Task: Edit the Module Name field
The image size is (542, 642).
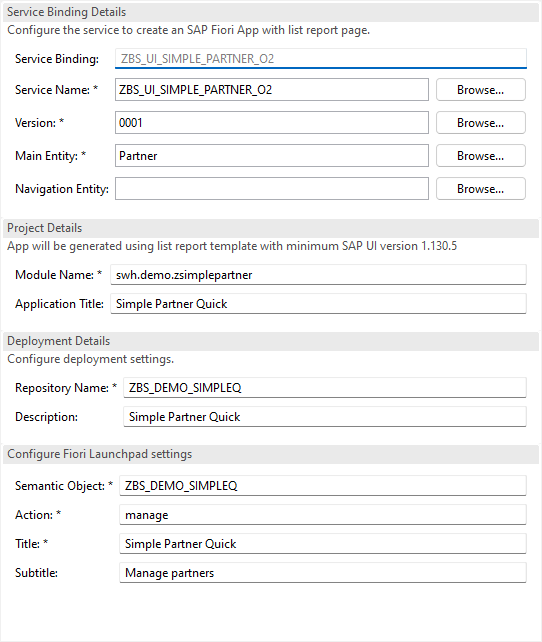Action: [318, 275]
